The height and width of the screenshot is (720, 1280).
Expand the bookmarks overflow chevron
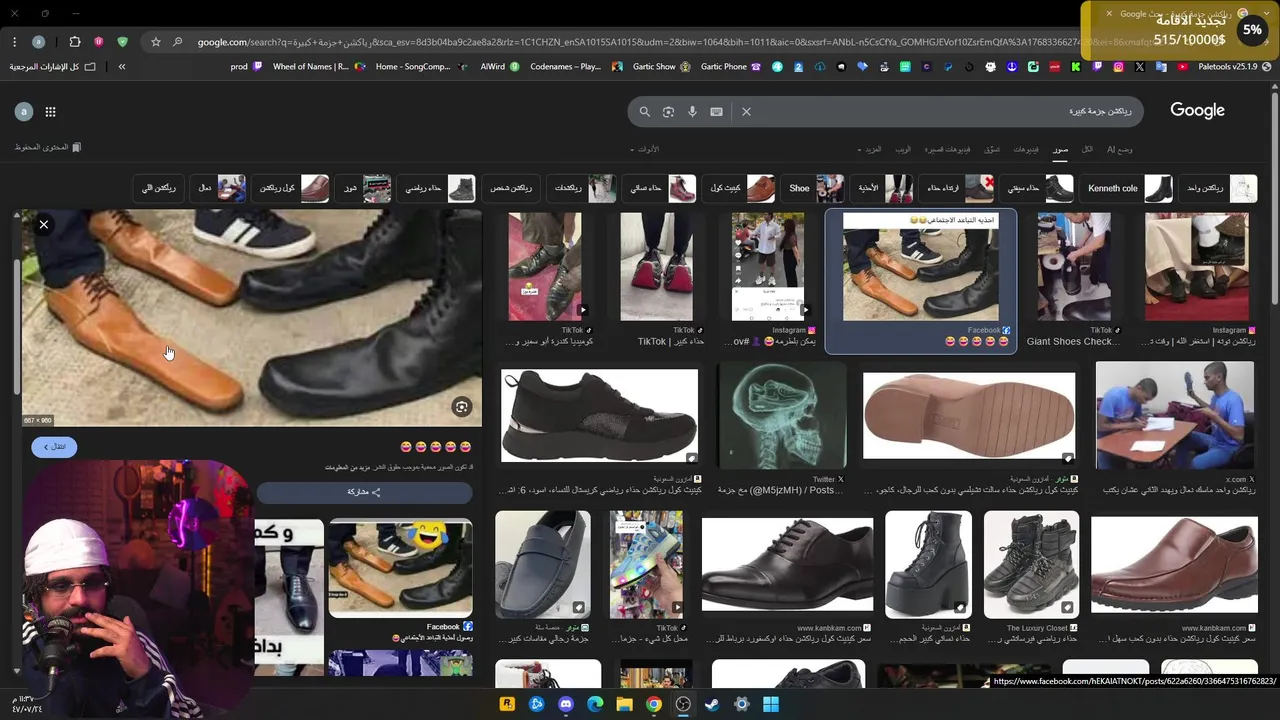122,67
